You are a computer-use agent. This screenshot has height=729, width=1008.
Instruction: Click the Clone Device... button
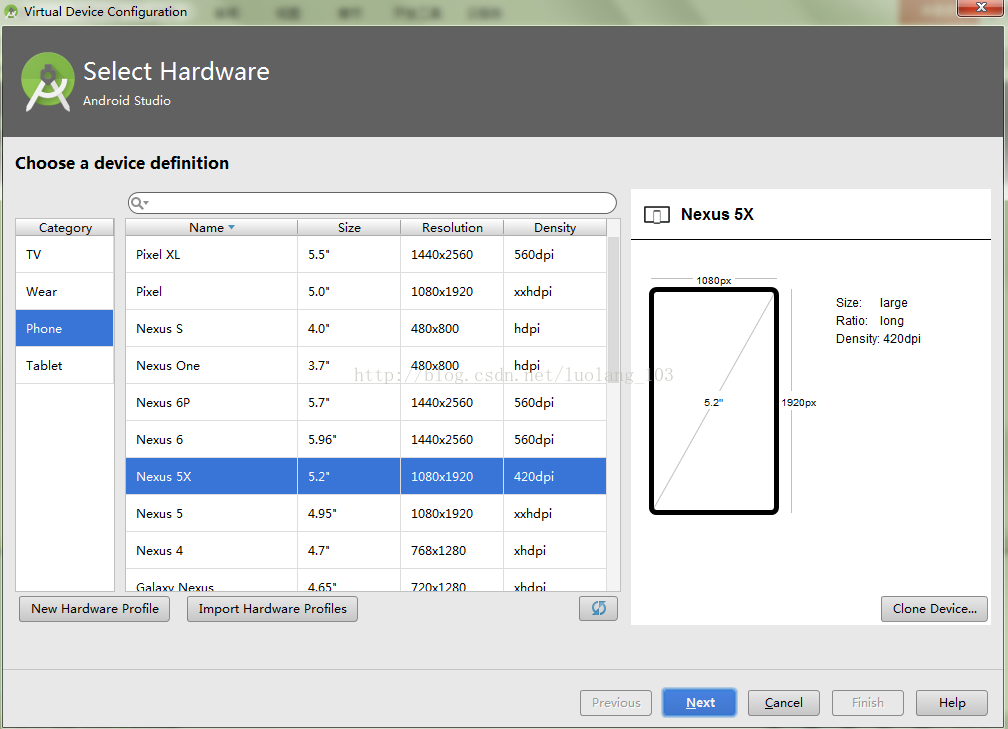(x=934, y=609)
